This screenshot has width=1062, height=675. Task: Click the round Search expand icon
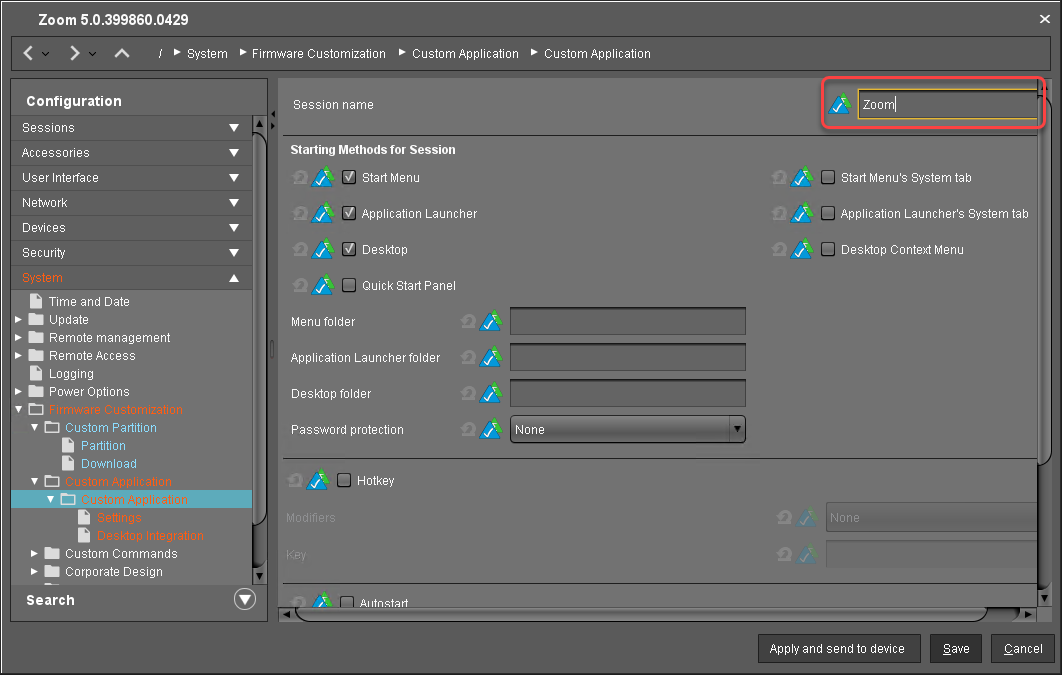click(244, 600)
